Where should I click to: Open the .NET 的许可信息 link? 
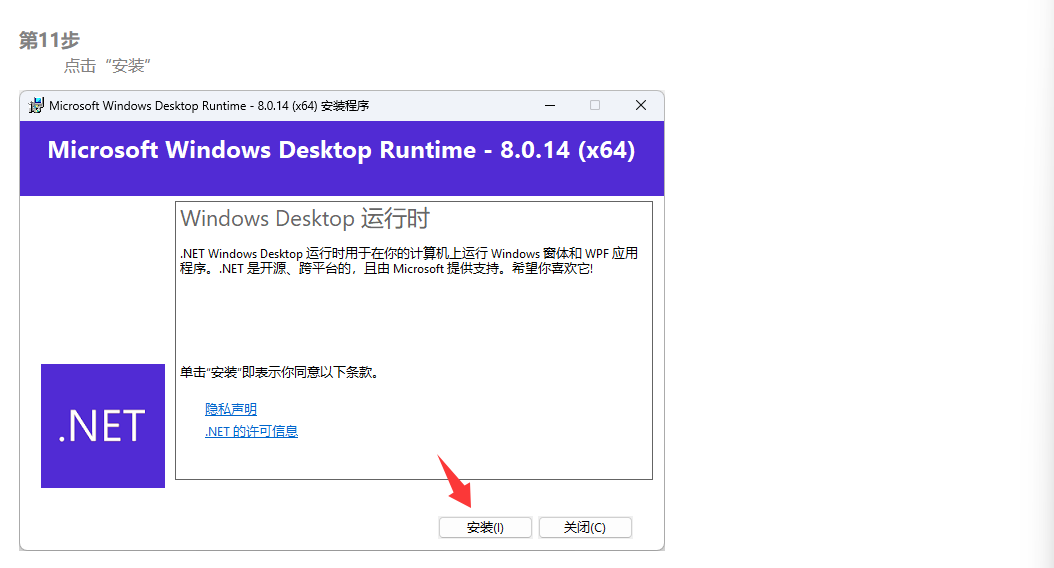251,431
